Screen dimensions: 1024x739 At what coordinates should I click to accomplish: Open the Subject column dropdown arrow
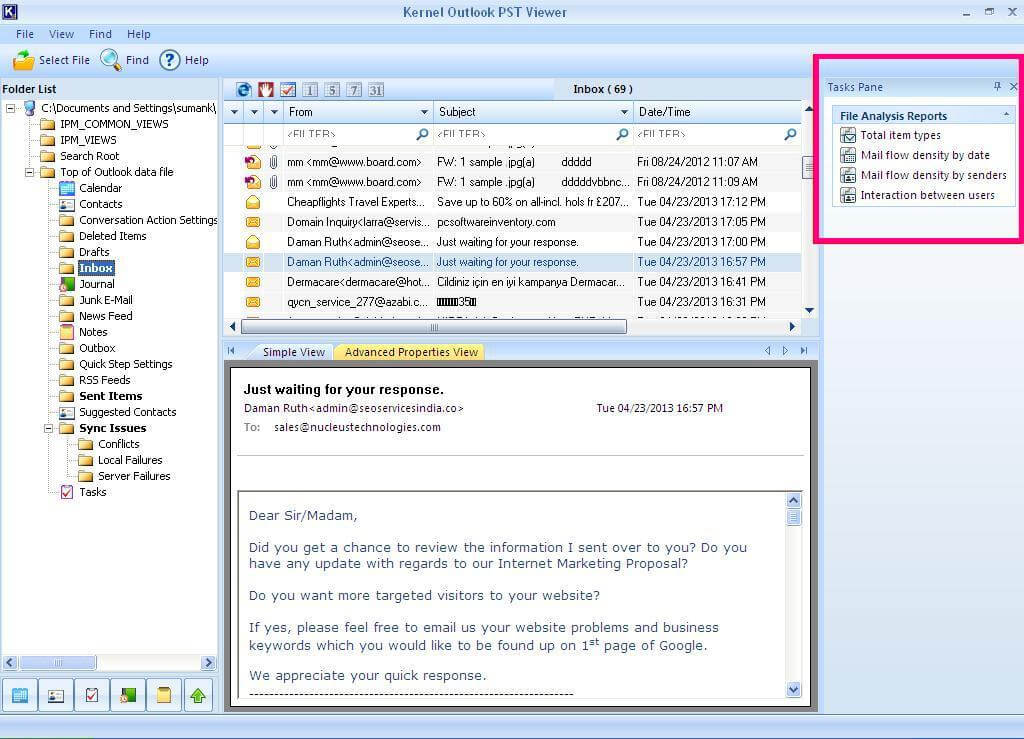tap(624, 112)
